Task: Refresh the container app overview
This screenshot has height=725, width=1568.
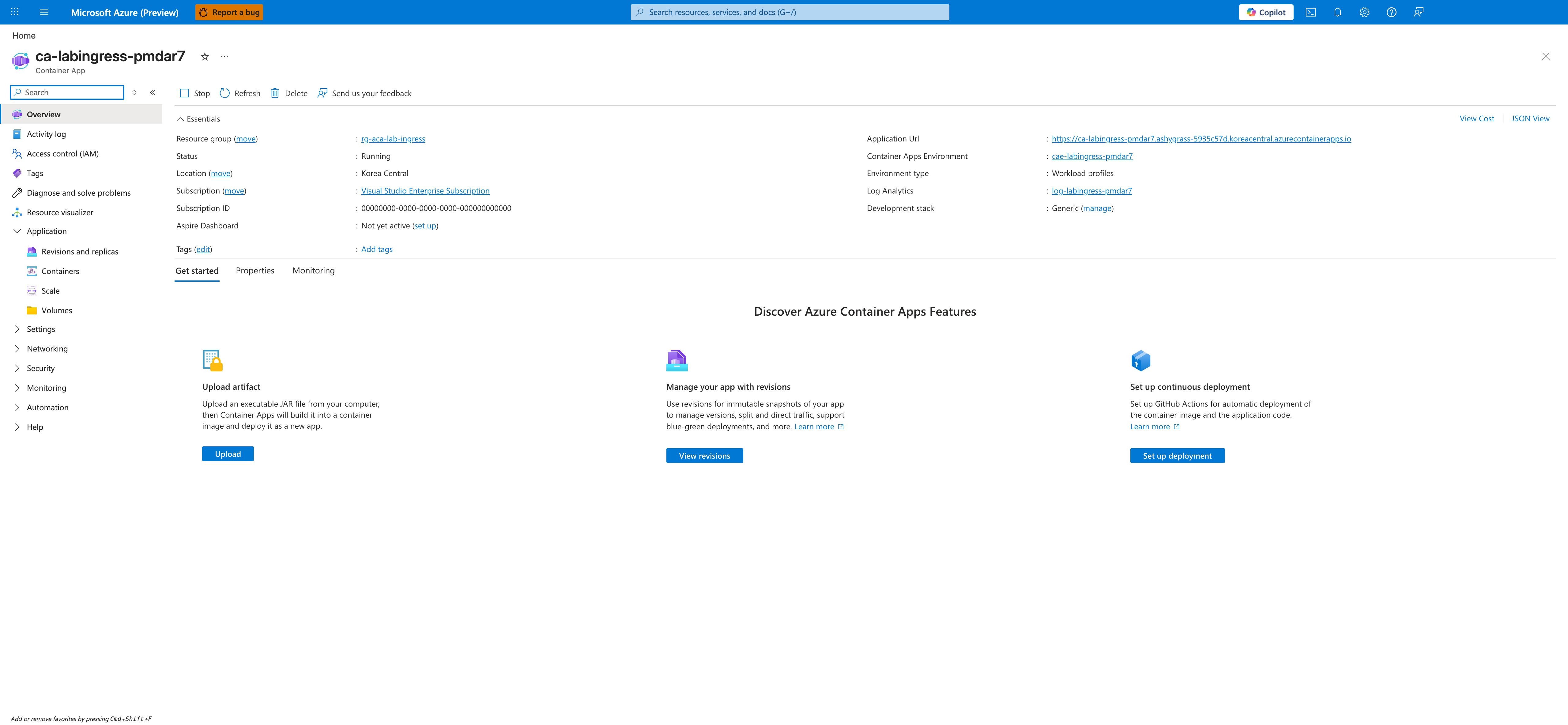Action: pos(240,93)
